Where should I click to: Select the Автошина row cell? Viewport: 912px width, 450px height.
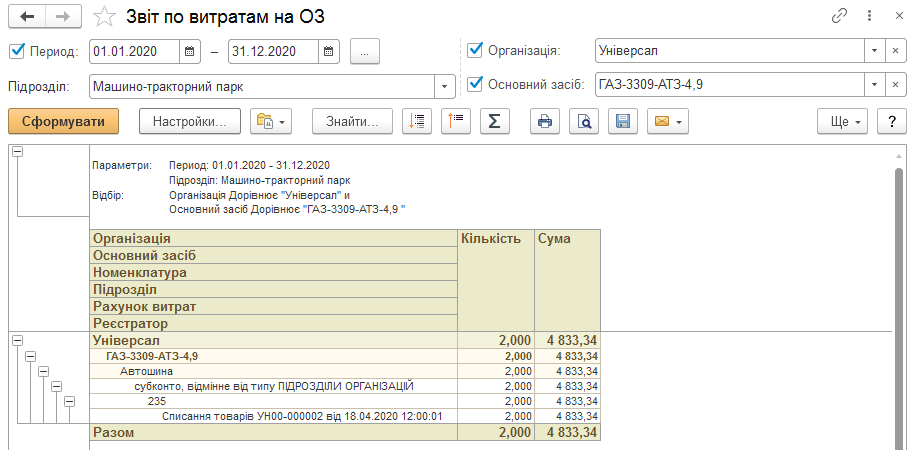click(274, 371)
